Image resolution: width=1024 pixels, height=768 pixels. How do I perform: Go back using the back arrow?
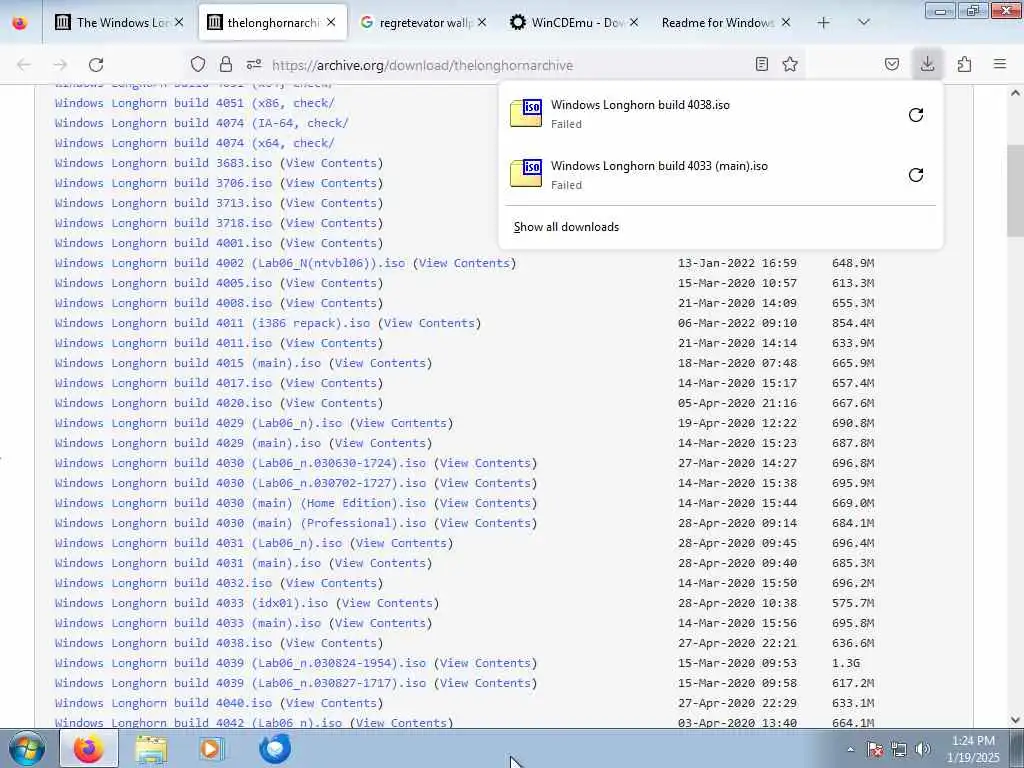pyautogui.click(x=24, y=65)
